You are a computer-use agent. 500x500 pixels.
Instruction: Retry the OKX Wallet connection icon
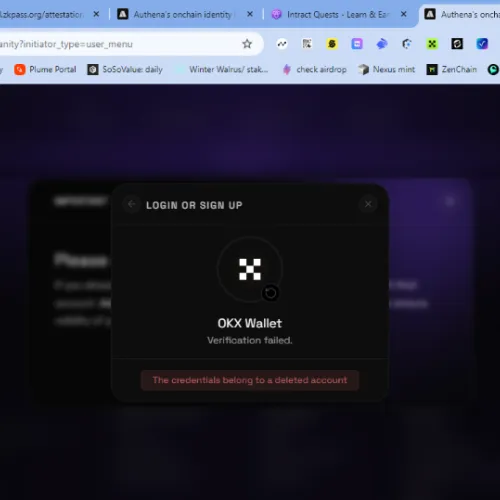(x=270, y=293)
